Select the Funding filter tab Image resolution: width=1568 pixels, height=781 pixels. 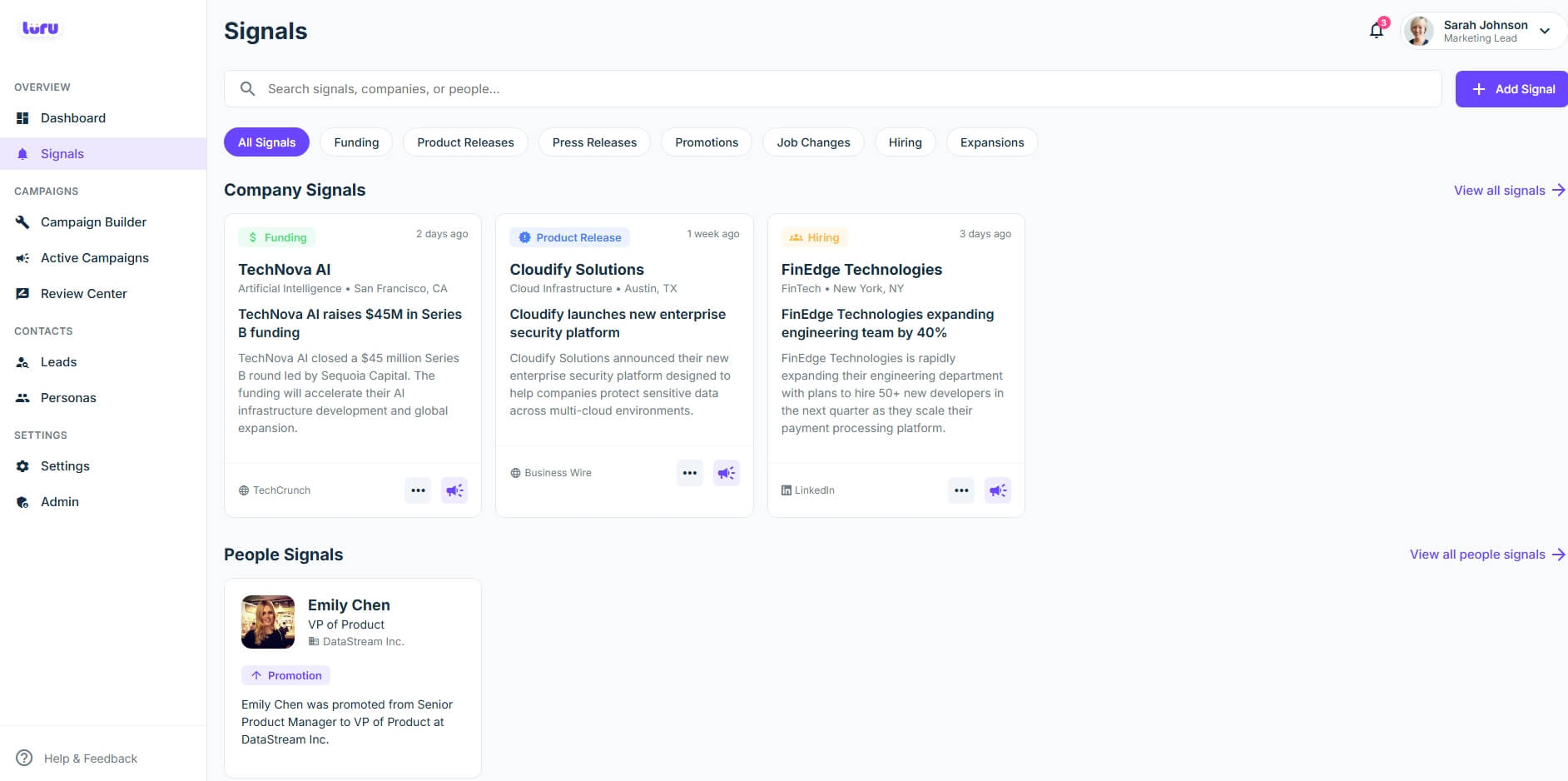(356, 142)
